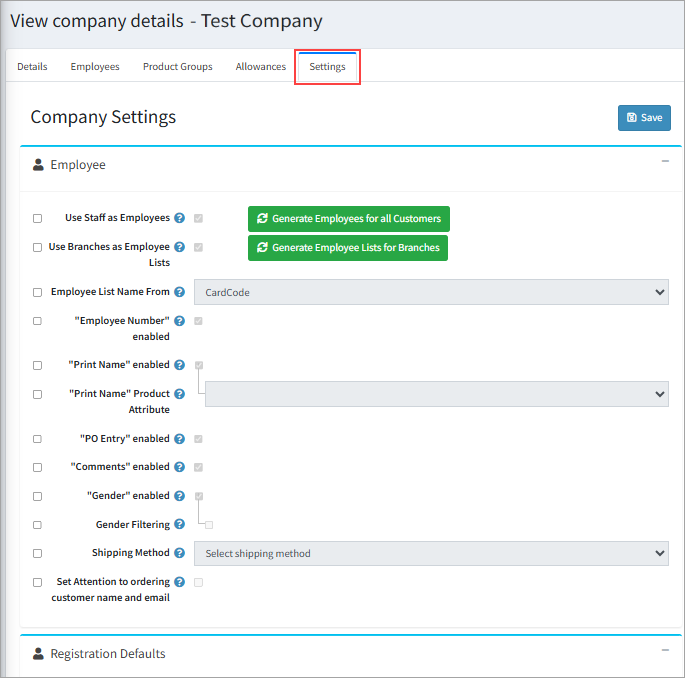The width and height of the screenshot is (685, 678).
Task: Click help icon beside Employee List Name From
Action: (180, 292)
